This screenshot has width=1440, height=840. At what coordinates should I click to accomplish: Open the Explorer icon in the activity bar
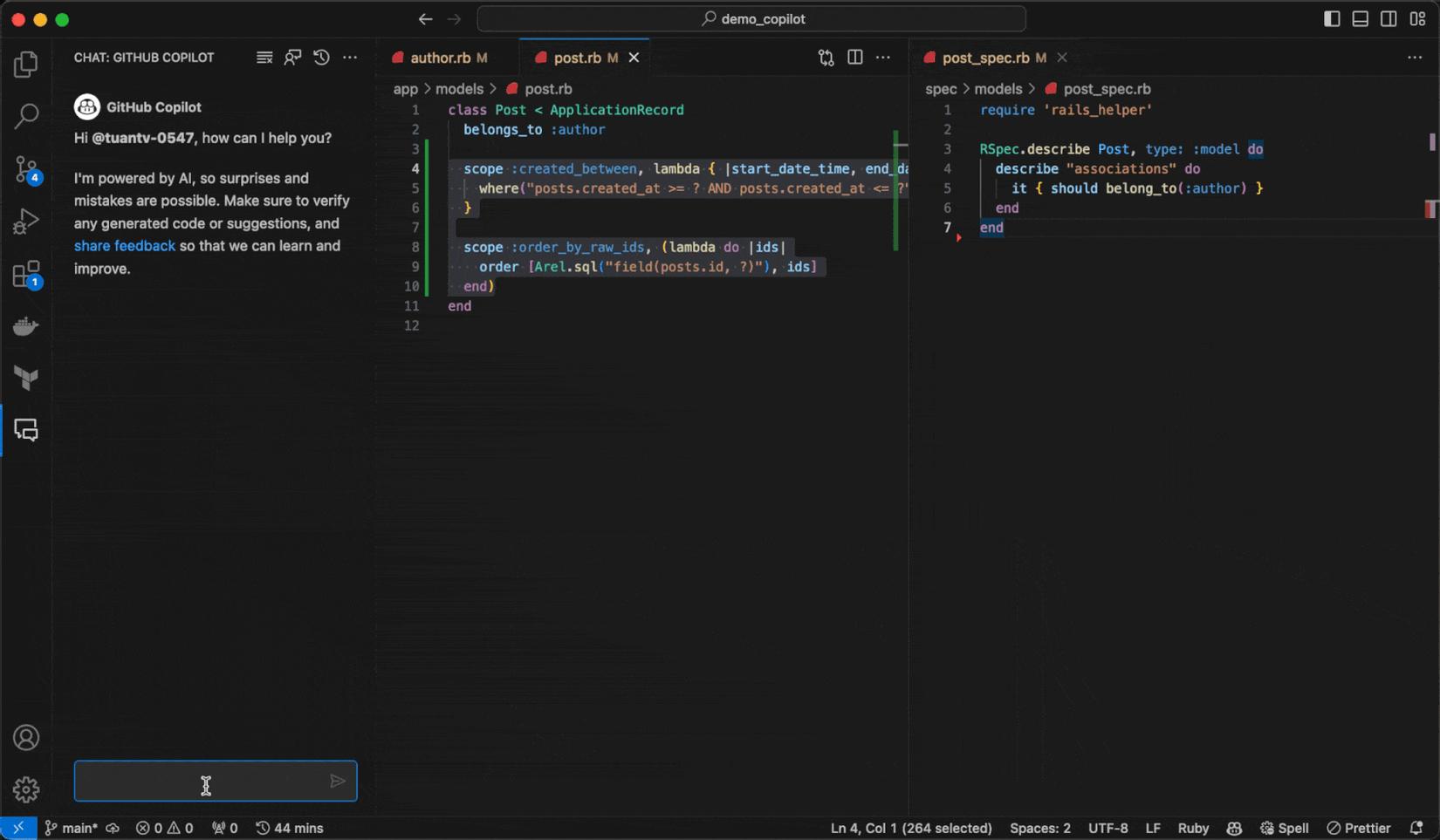26,63
